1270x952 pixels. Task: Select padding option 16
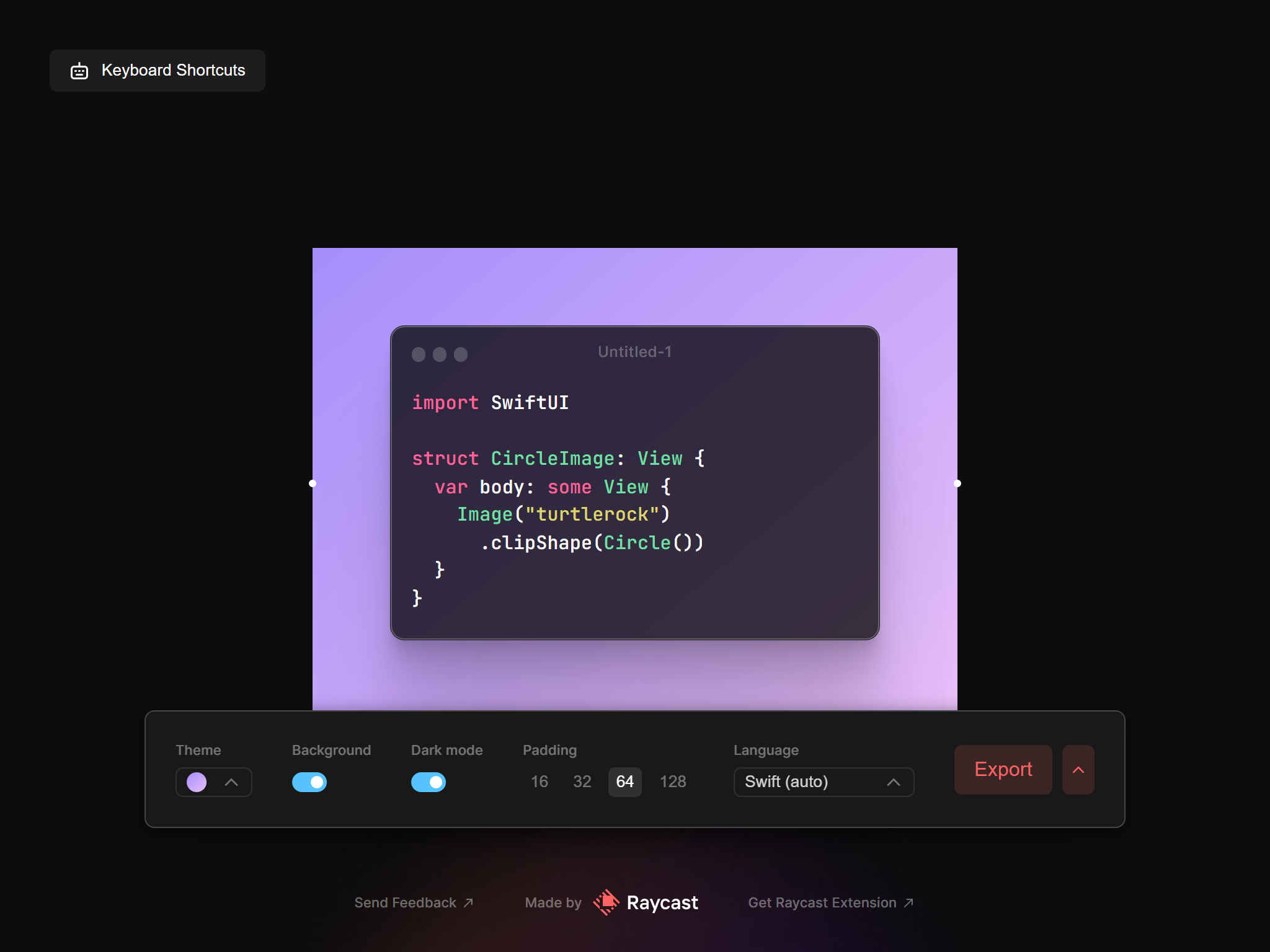[540, 782]
